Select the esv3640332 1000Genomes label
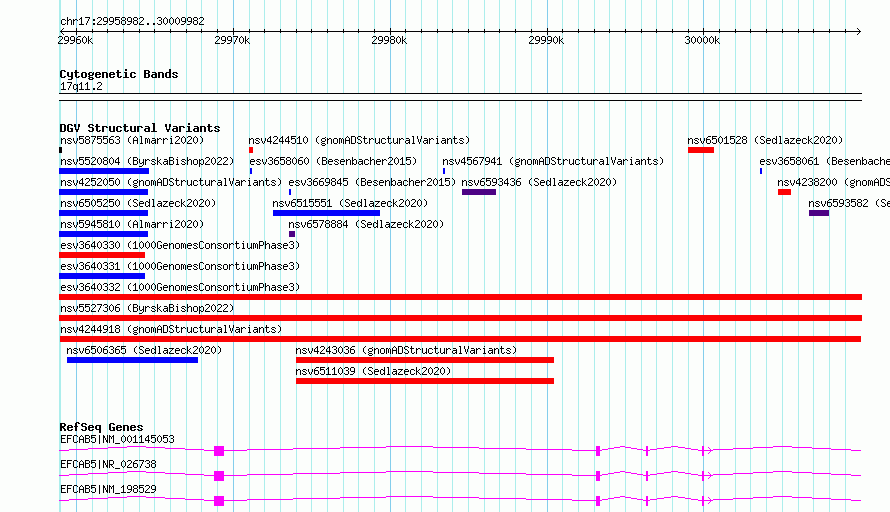This screenshot has height=512, width=890. pos(180,287)
